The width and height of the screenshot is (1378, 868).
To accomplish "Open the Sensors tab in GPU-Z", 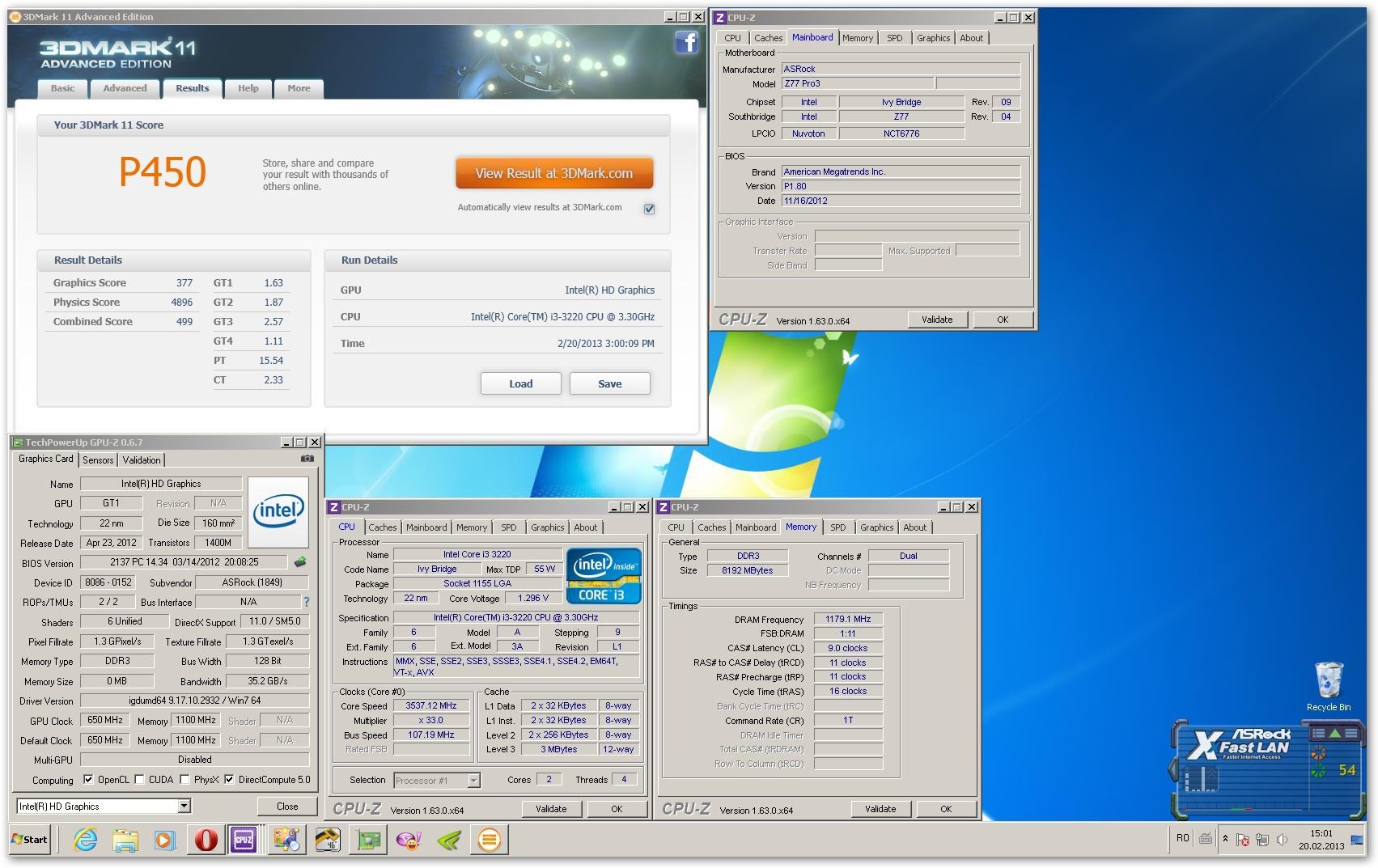I will (x=98, y=459).
